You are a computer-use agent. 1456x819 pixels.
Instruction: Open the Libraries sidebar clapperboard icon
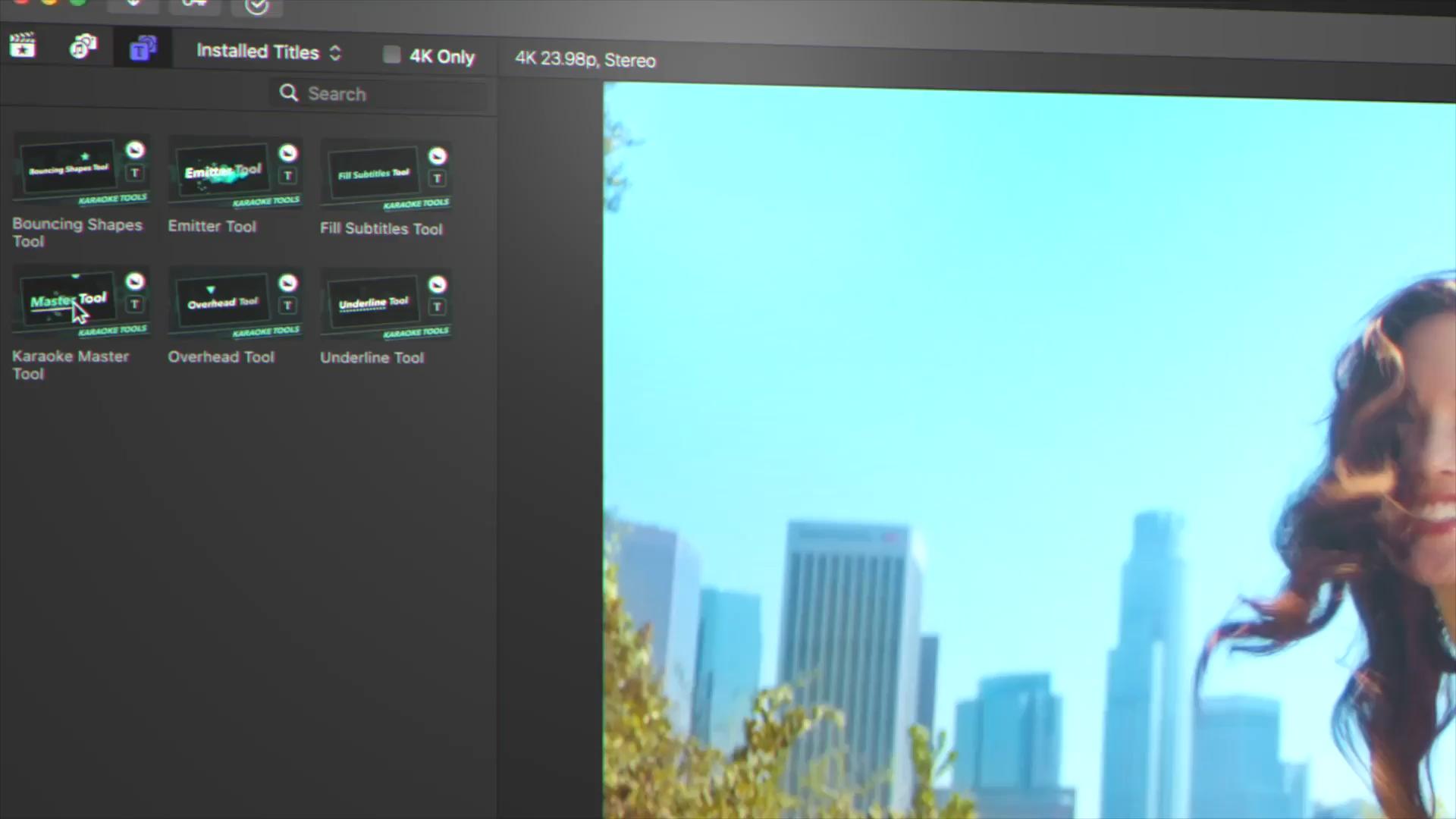coord(23,45)
